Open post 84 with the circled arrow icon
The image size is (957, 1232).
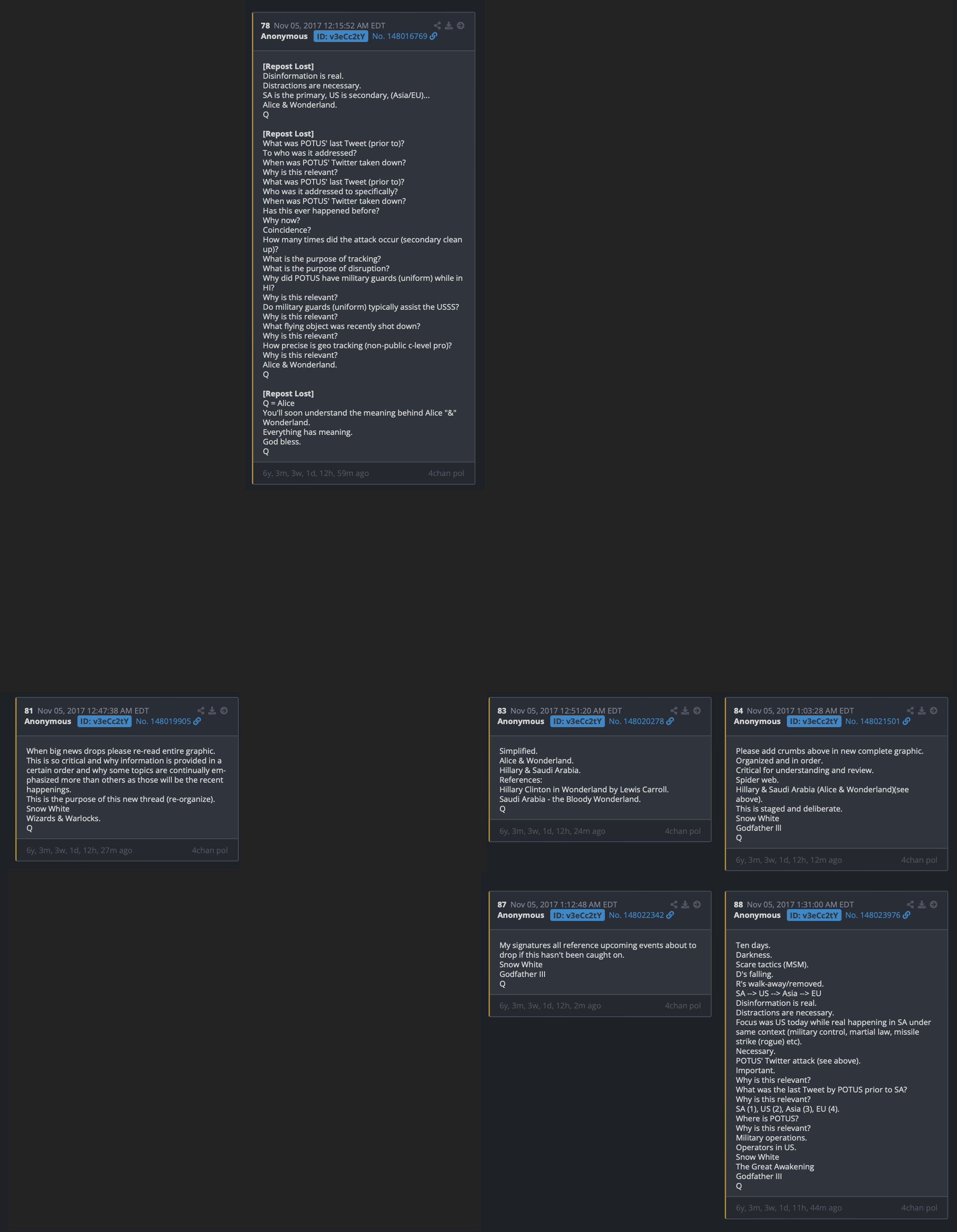click(934, 711)
